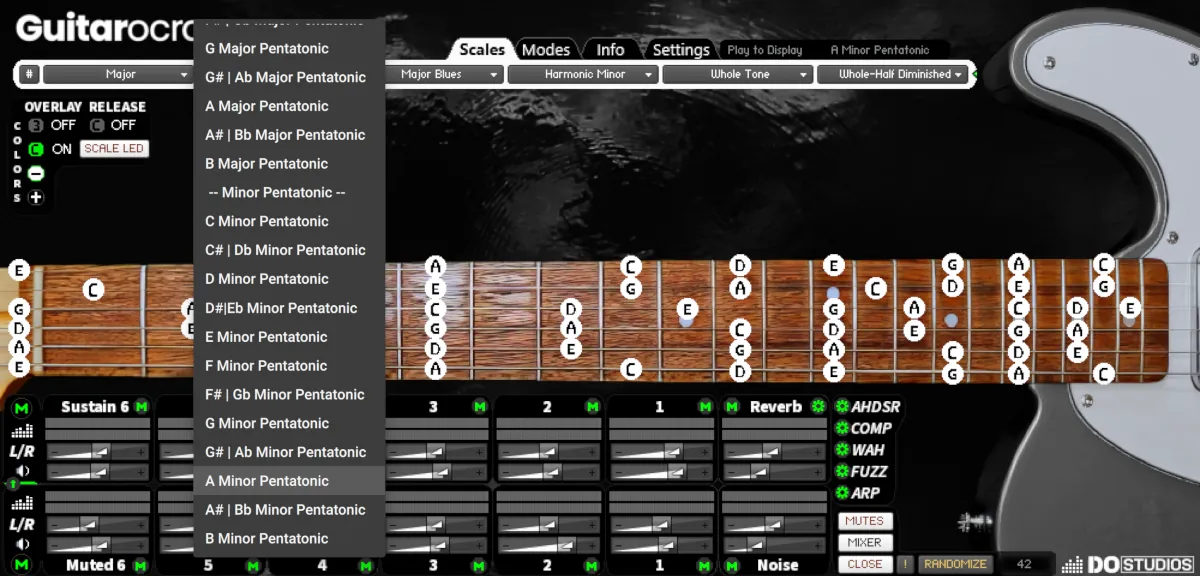Click the exclamation mark button
Screen dimensions: 1200x576
click(905, 564)
